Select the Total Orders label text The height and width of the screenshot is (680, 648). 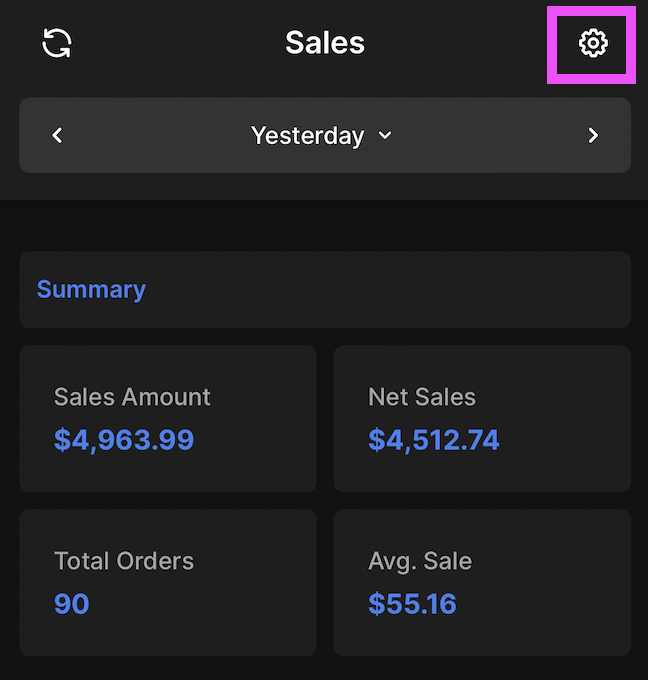tap(124, 561)
